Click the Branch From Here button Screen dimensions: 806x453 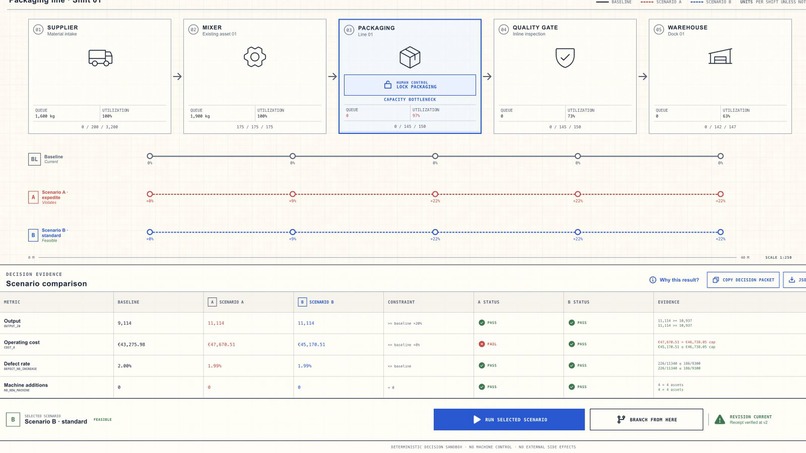[646, 420]
